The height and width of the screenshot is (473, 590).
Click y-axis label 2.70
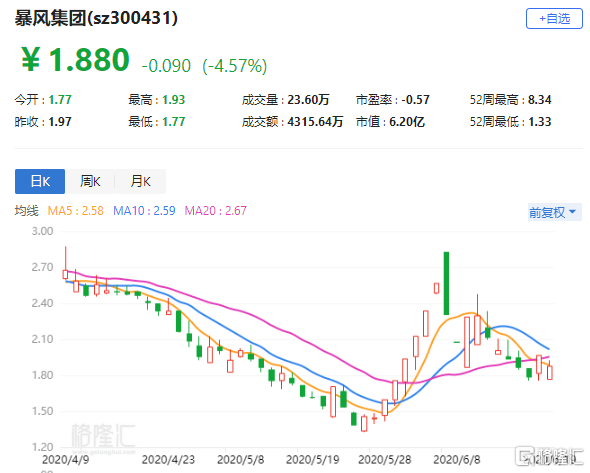click(42, 267)
